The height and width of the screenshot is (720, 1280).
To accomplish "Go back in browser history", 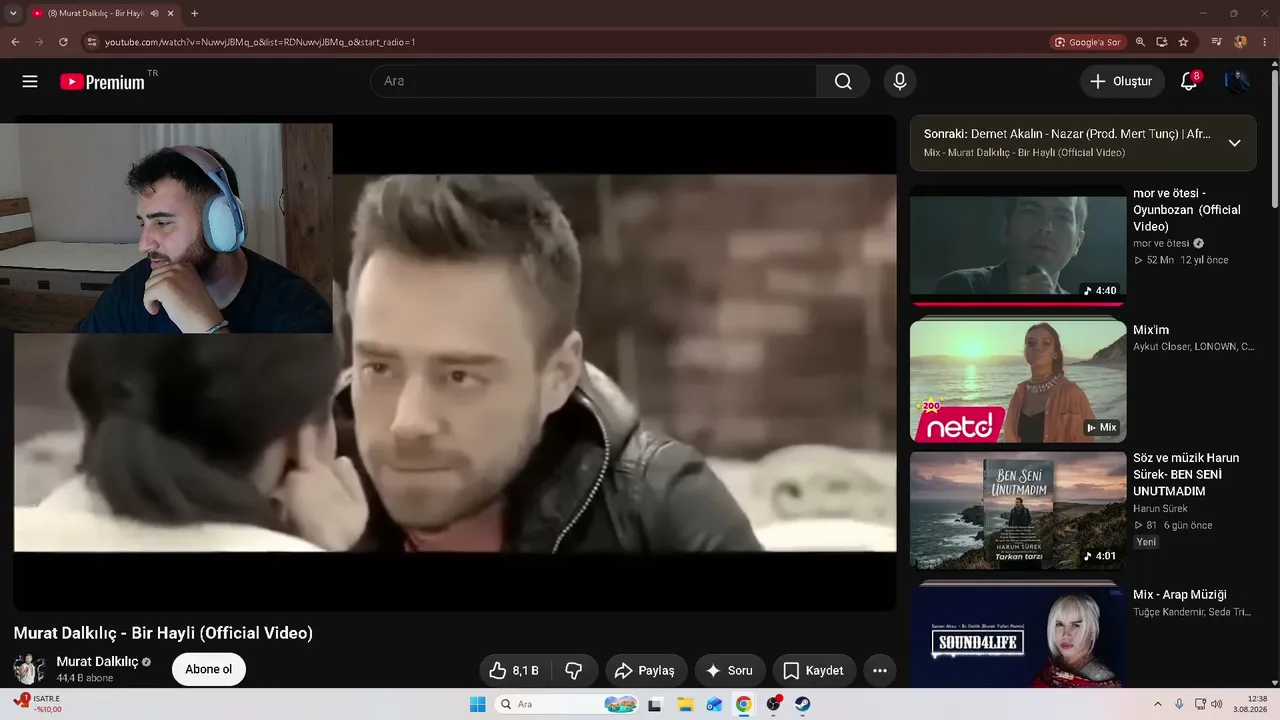I will [15, 42].
